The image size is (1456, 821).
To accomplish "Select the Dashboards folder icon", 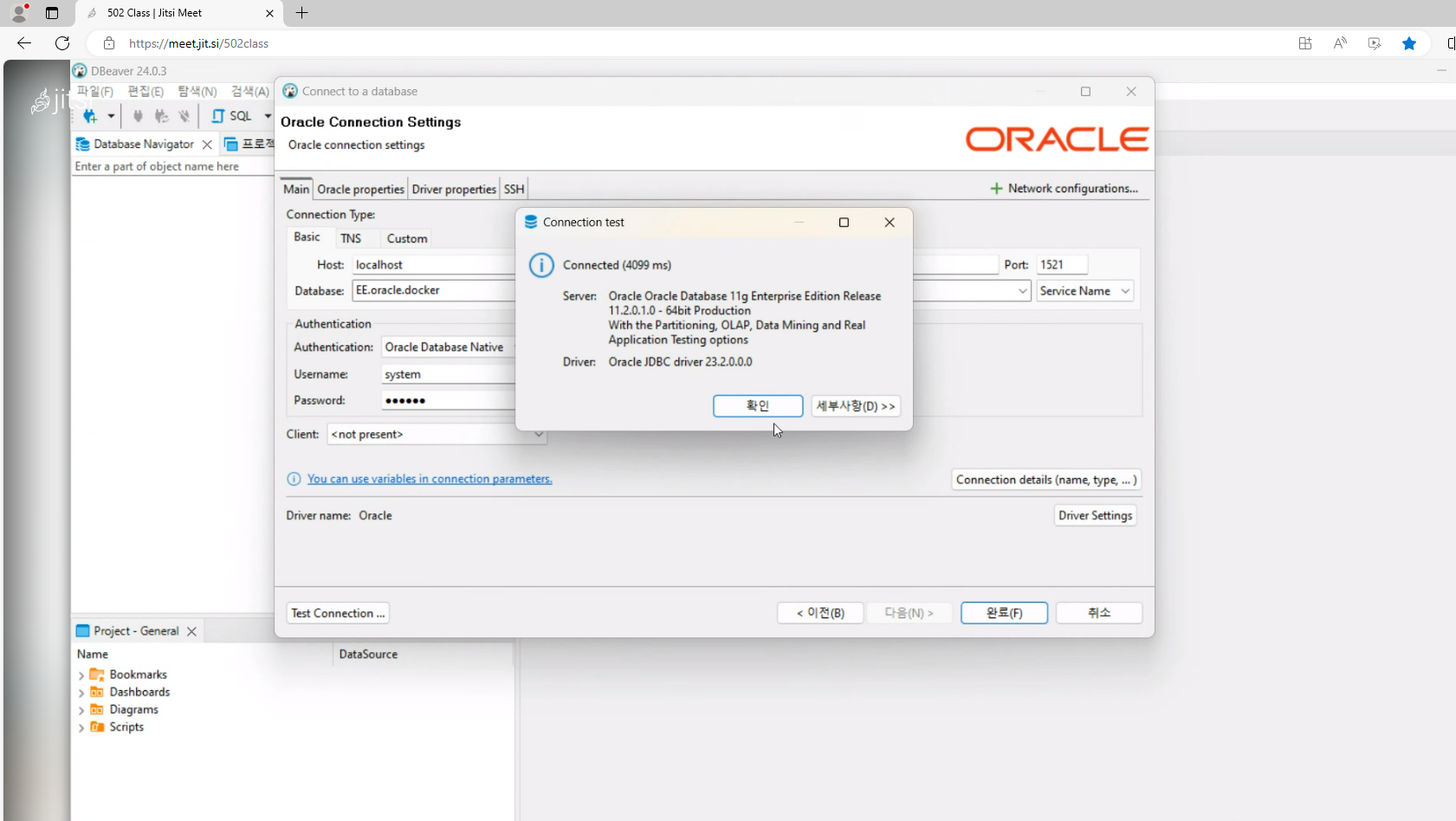I will [97, 692].
